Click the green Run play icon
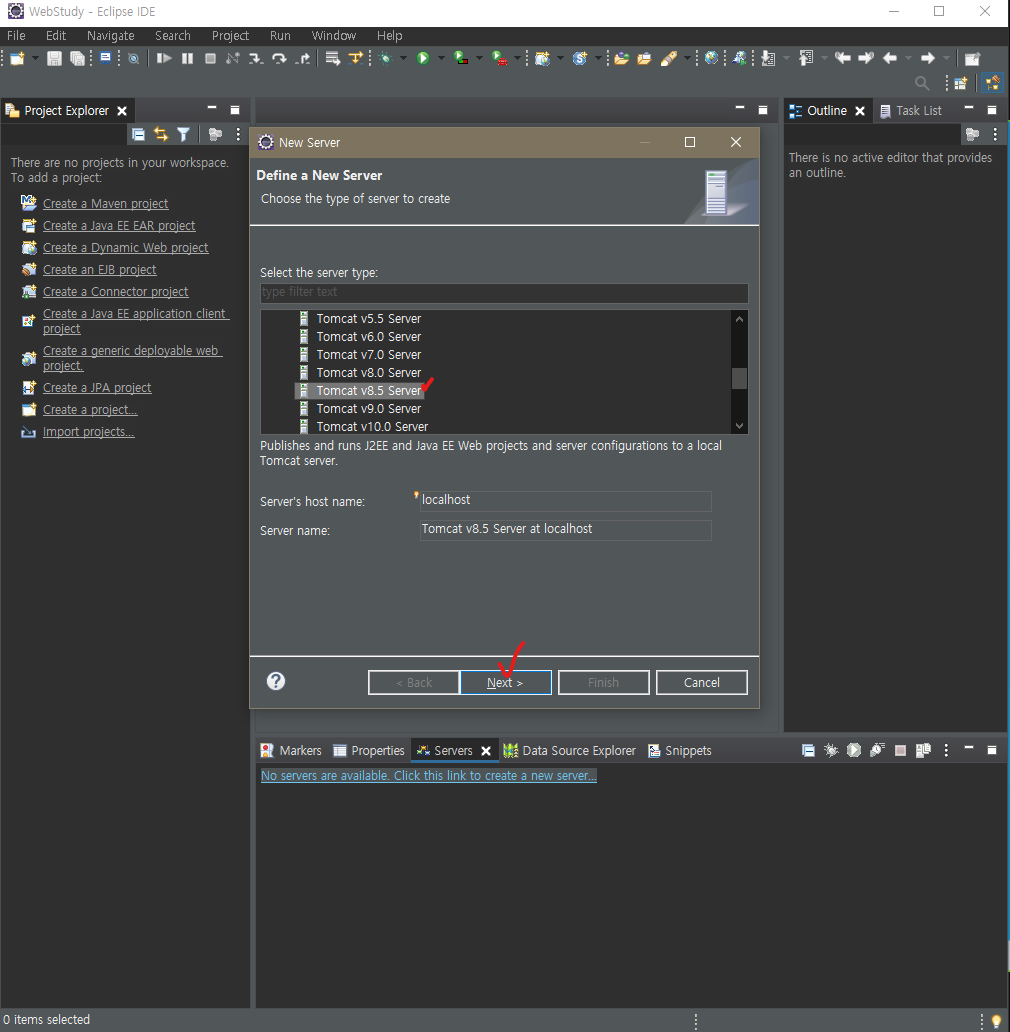The height and width of the screenshot is (1032, 1010). pyautogui.click(x=423, y=59)
